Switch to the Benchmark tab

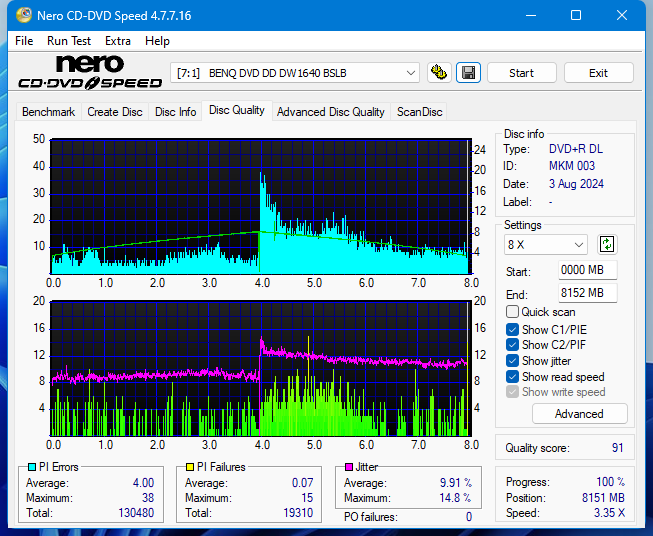point(48,112)
